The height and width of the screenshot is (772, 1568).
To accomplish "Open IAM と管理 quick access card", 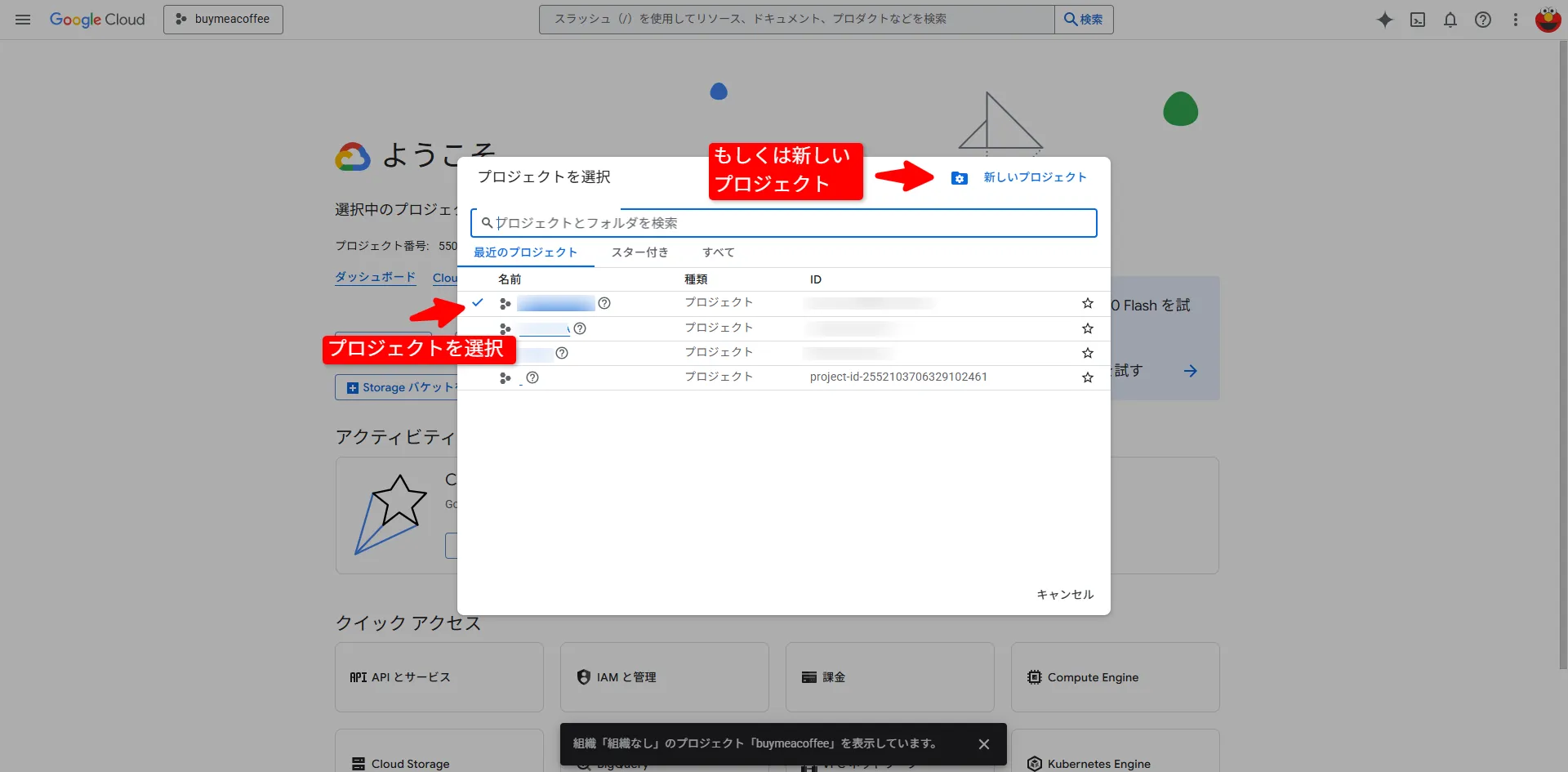I will [665, 677].
